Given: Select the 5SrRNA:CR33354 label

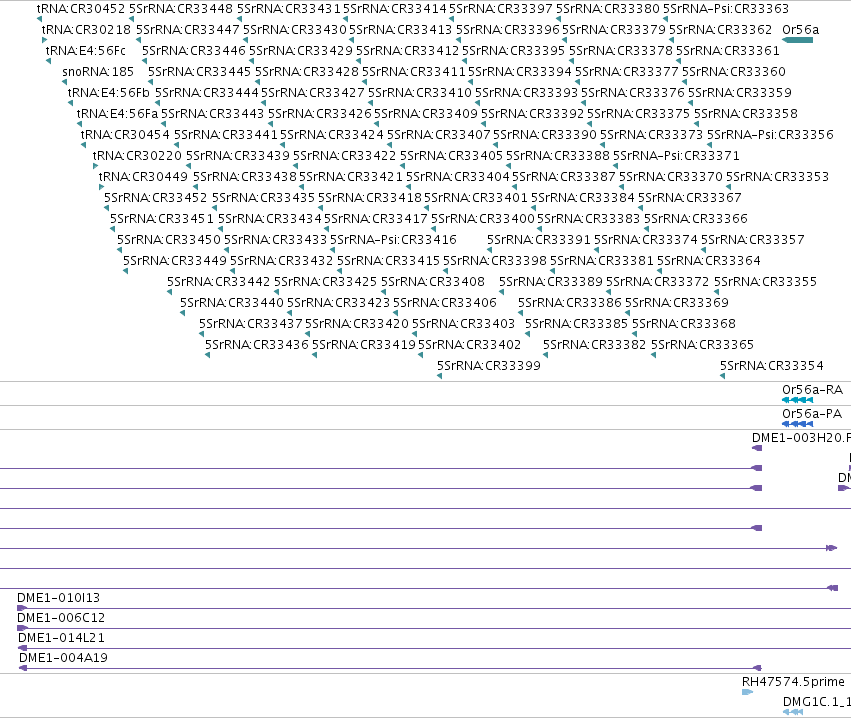Looking at the screenshot, I should (772, 366).
